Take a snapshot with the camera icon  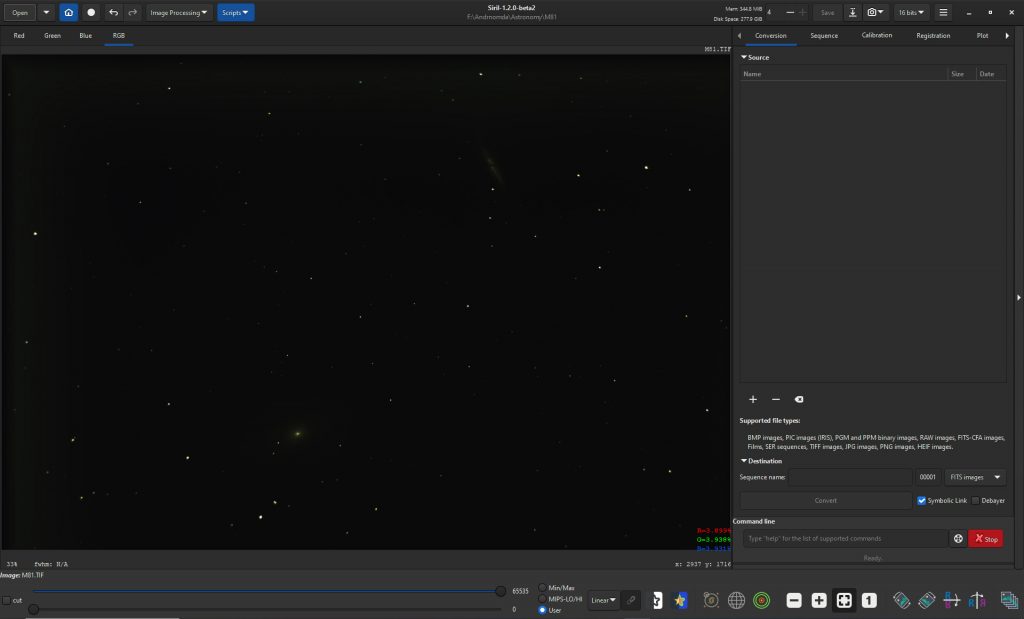tap(875, 12)
